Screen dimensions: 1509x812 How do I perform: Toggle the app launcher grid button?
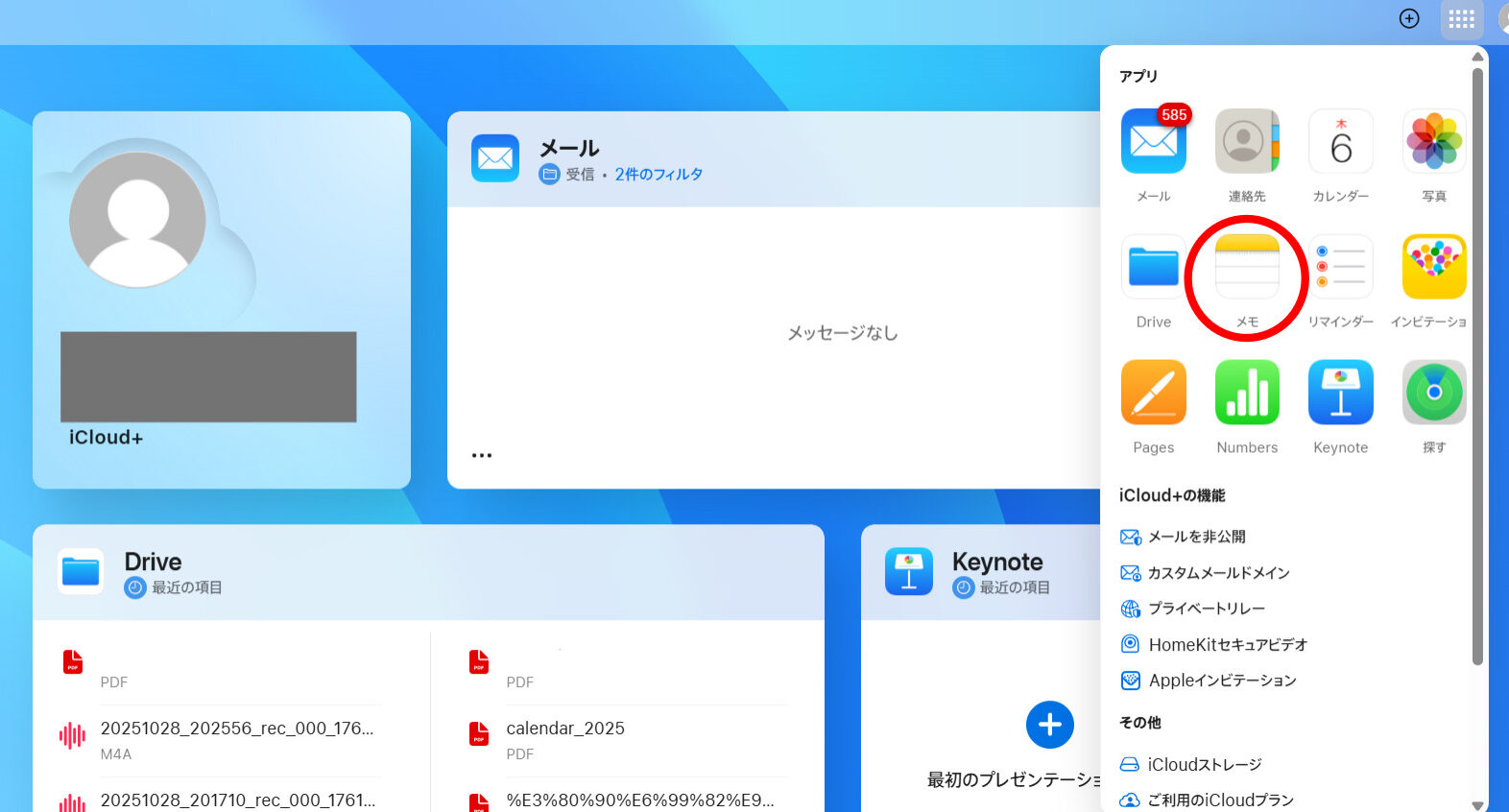click(1461, 18)
